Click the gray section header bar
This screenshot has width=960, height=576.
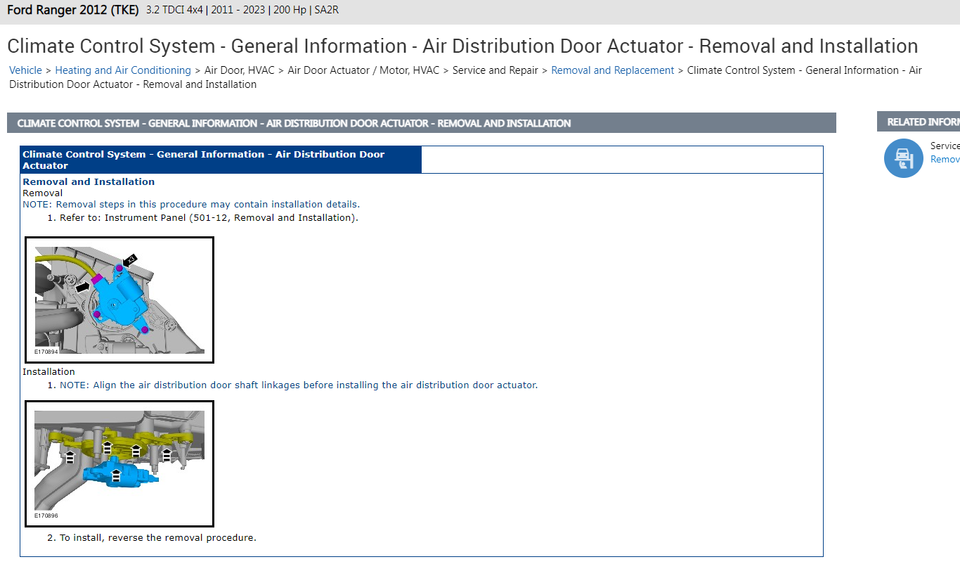coord(421,123)
